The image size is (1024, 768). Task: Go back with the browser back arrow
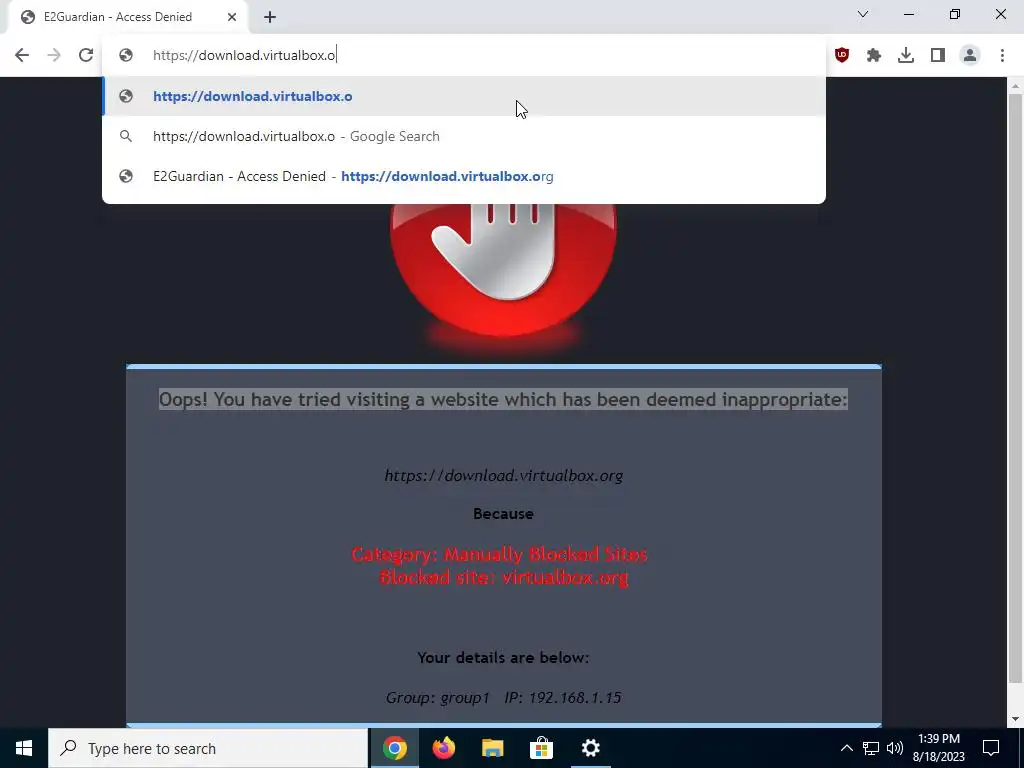click(22, 56)
